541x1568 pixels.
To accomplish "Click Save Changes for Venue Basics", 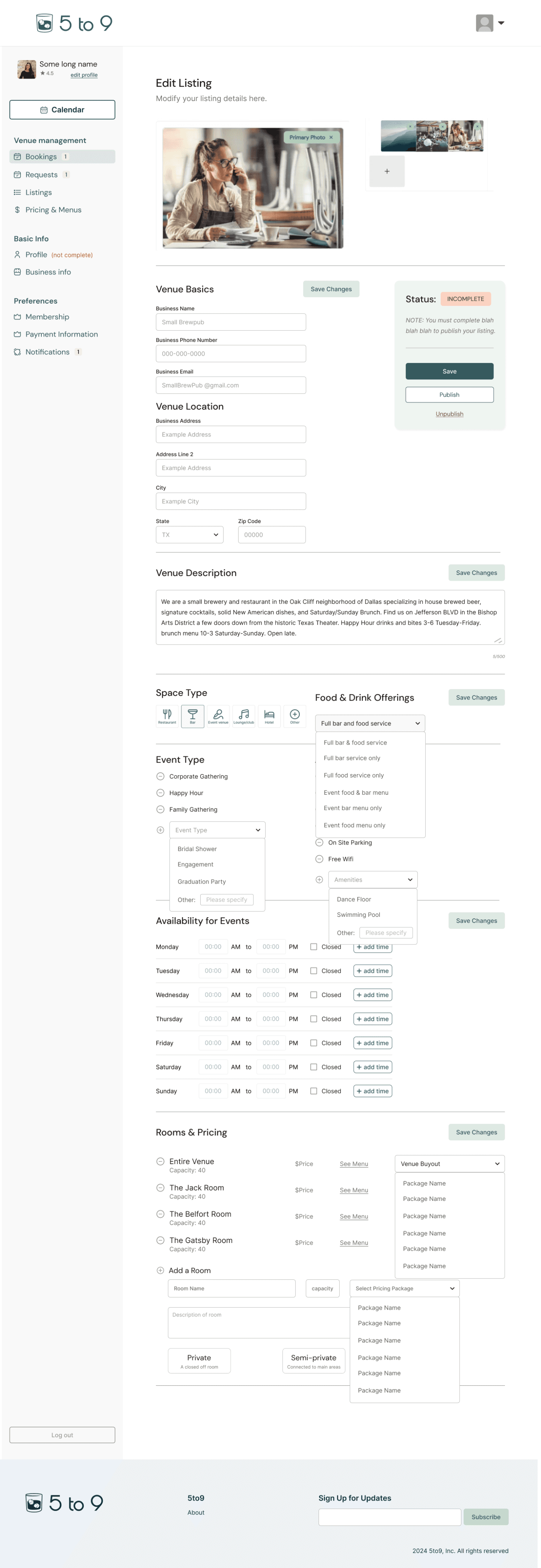I will [331, 289].
